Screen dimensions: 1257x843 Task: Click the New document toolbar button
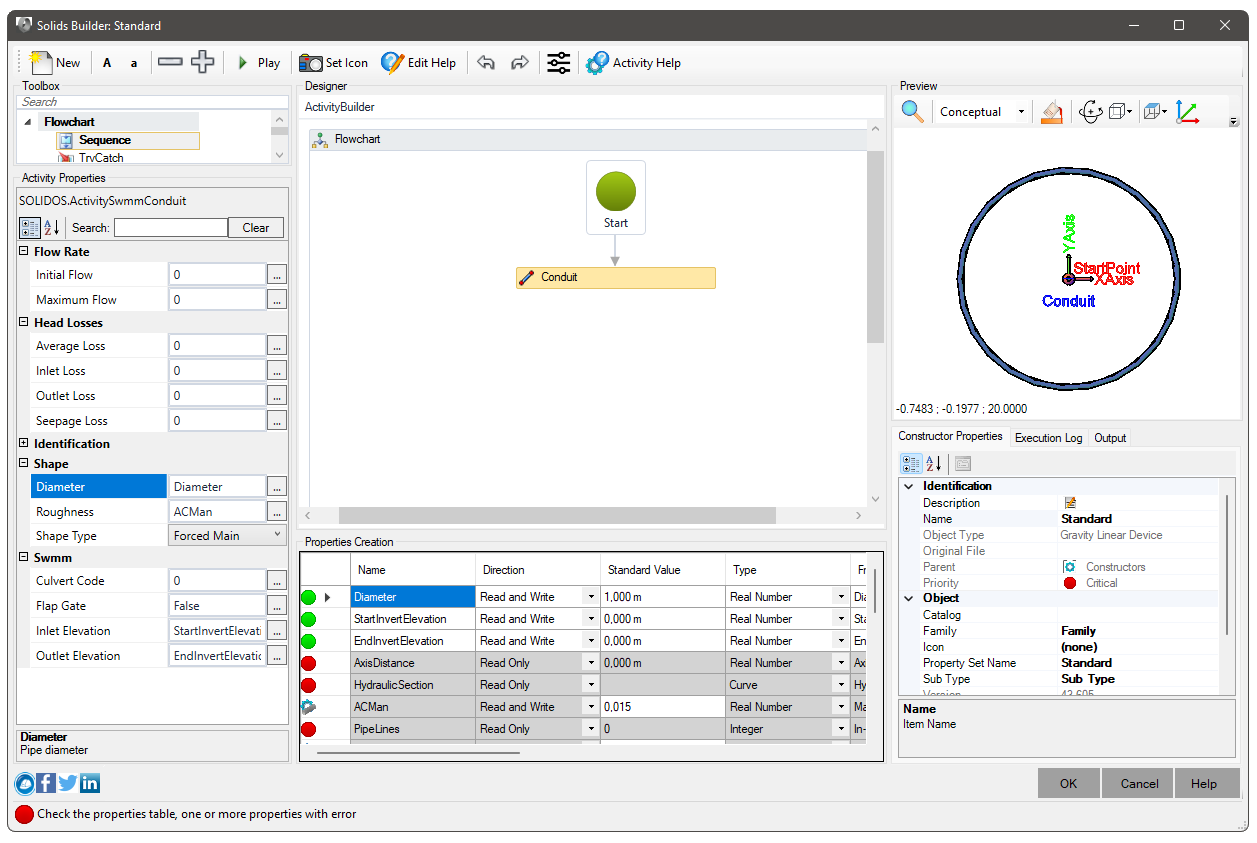[55, 62]
